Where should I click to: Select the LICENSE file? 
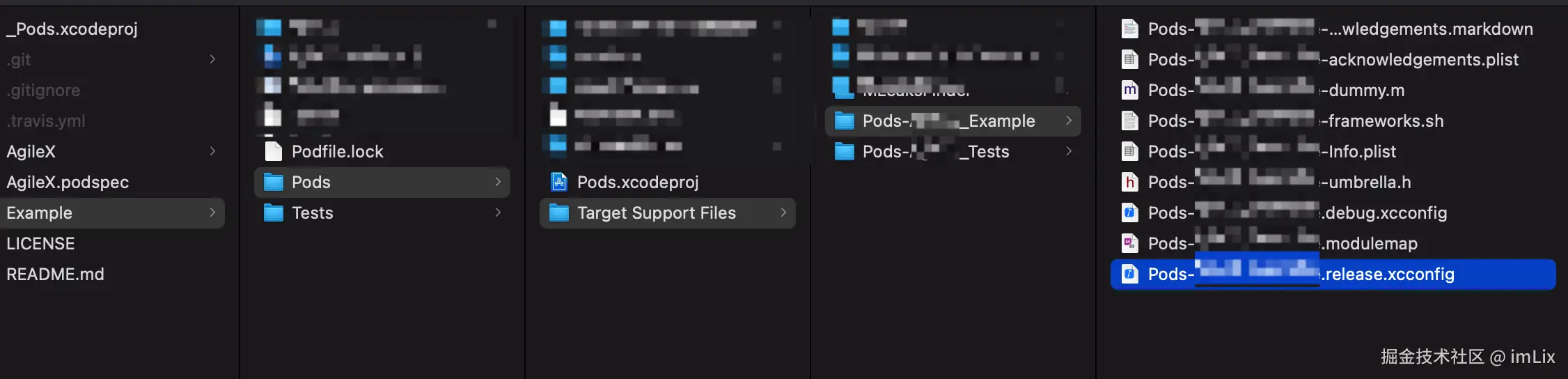40,243
